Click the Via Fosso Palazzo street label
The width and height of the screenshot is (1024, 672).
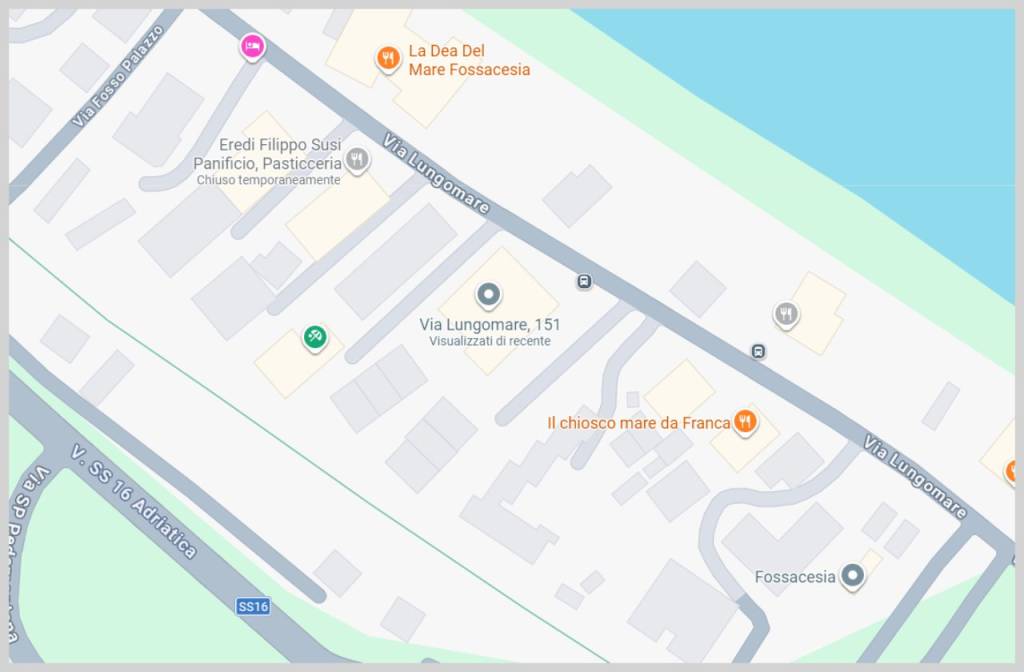[118, 76]
